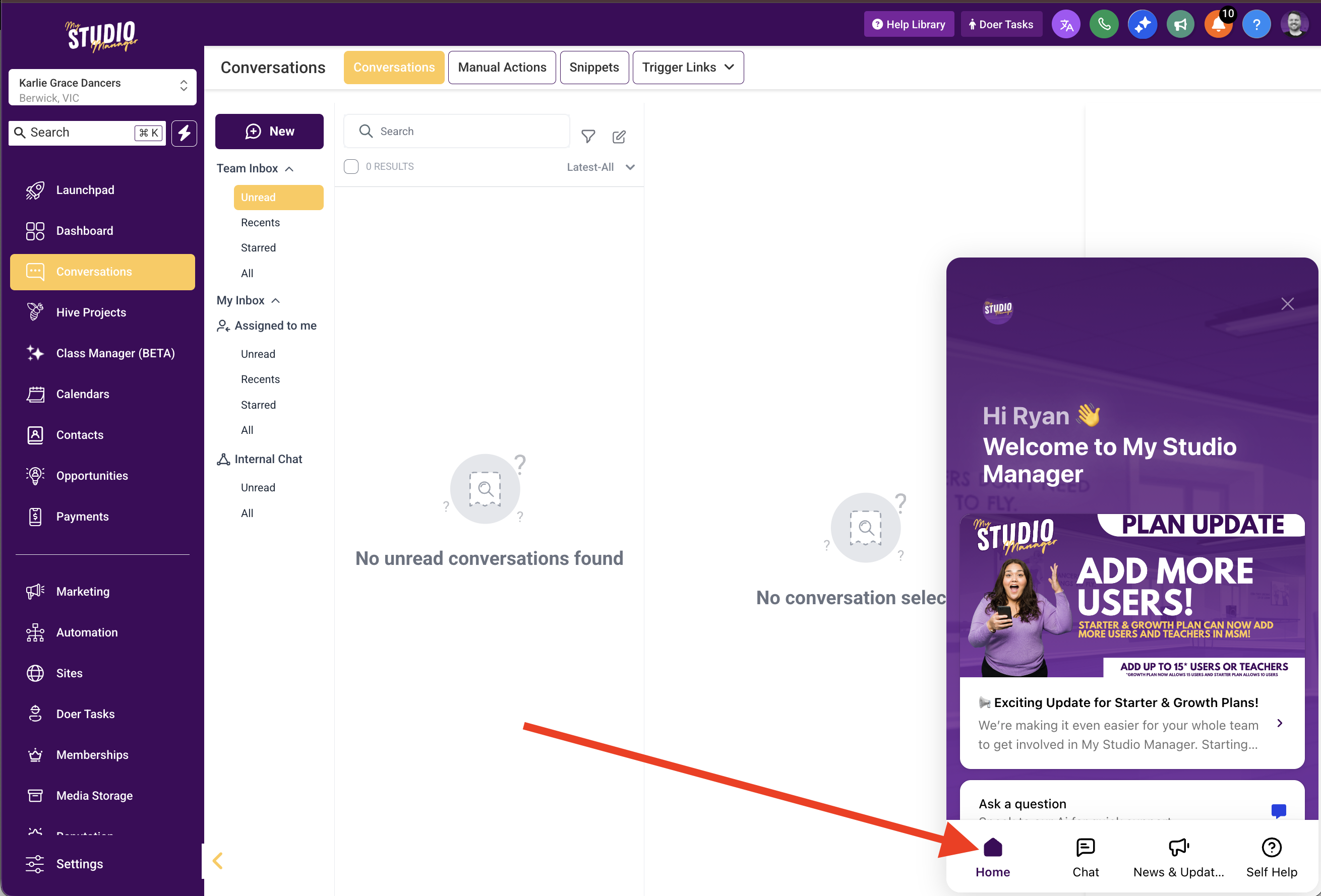Image resolution: width=1321 pixels, height=896 pixels.
Task: Click the New conversation button
Action: point(269,132)
